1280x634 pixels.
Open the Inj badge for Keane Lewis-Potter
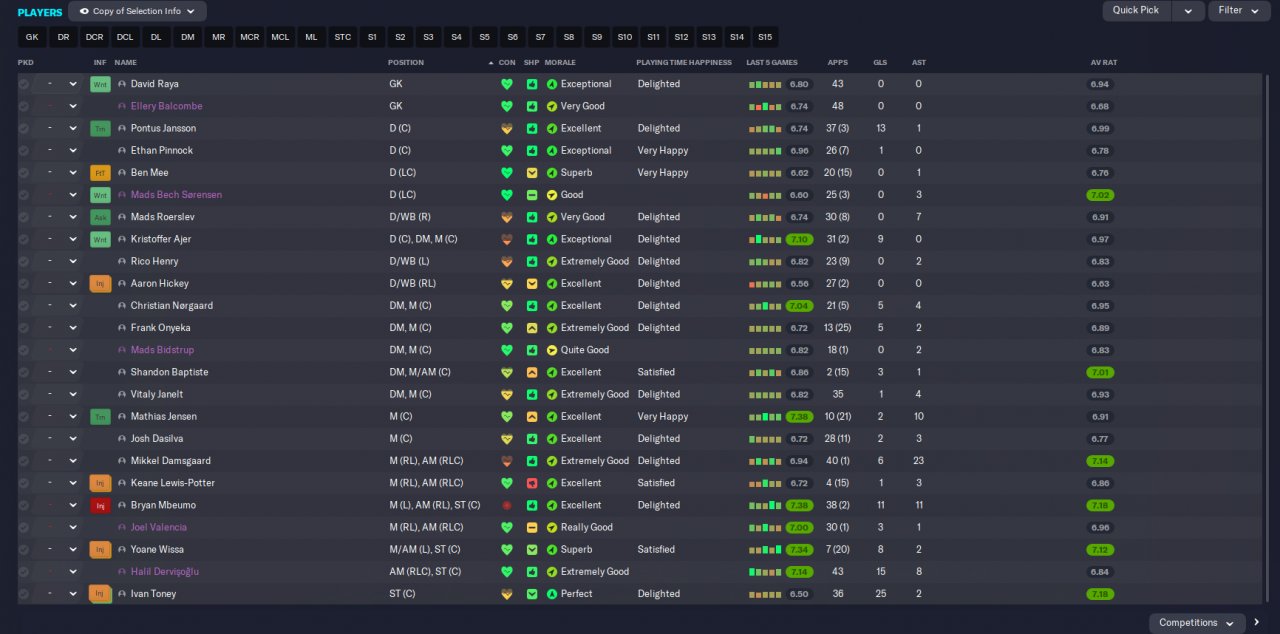click(x=100, y=483)
